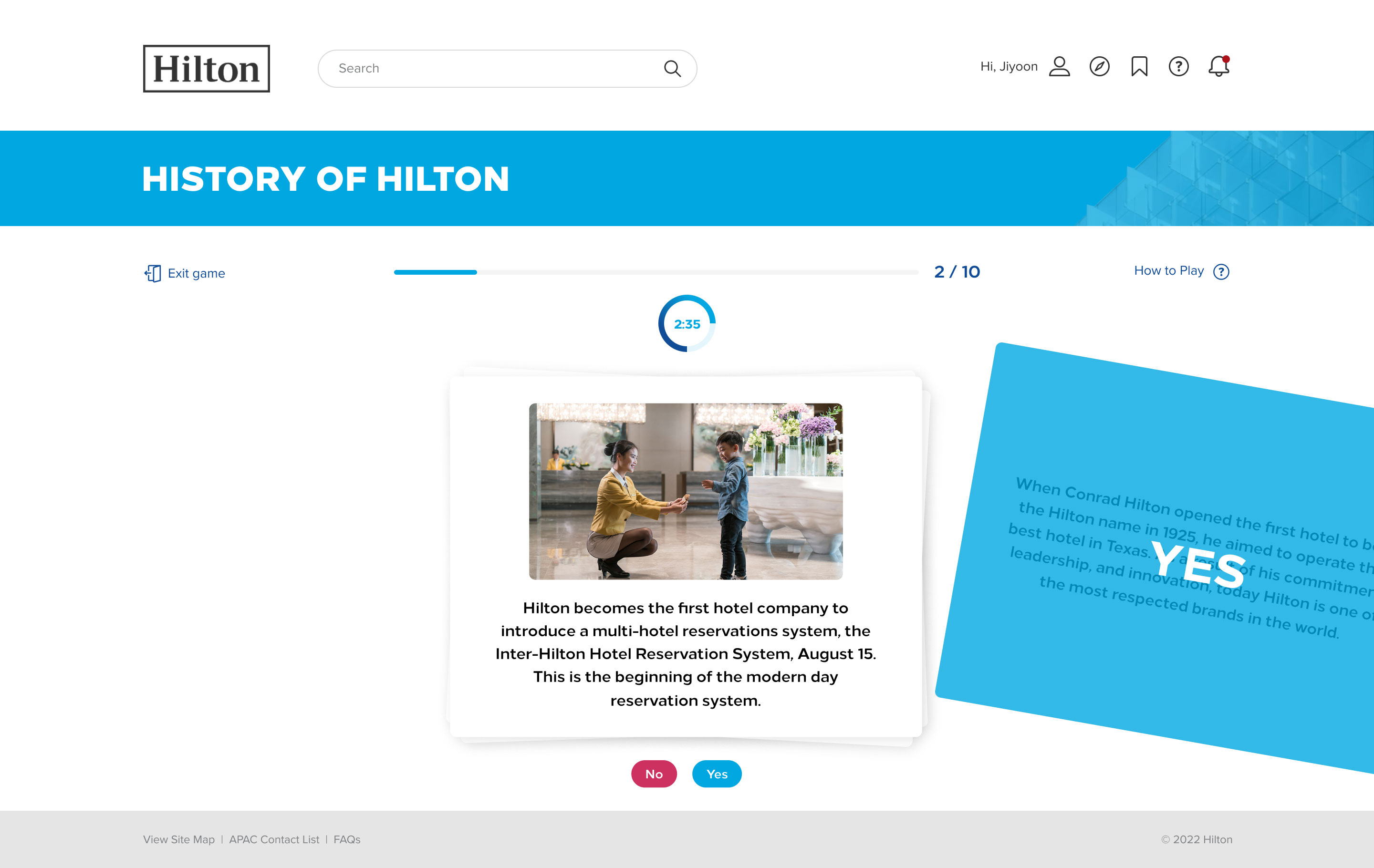
Task: Answer No to the question
Action: (654, 773)
